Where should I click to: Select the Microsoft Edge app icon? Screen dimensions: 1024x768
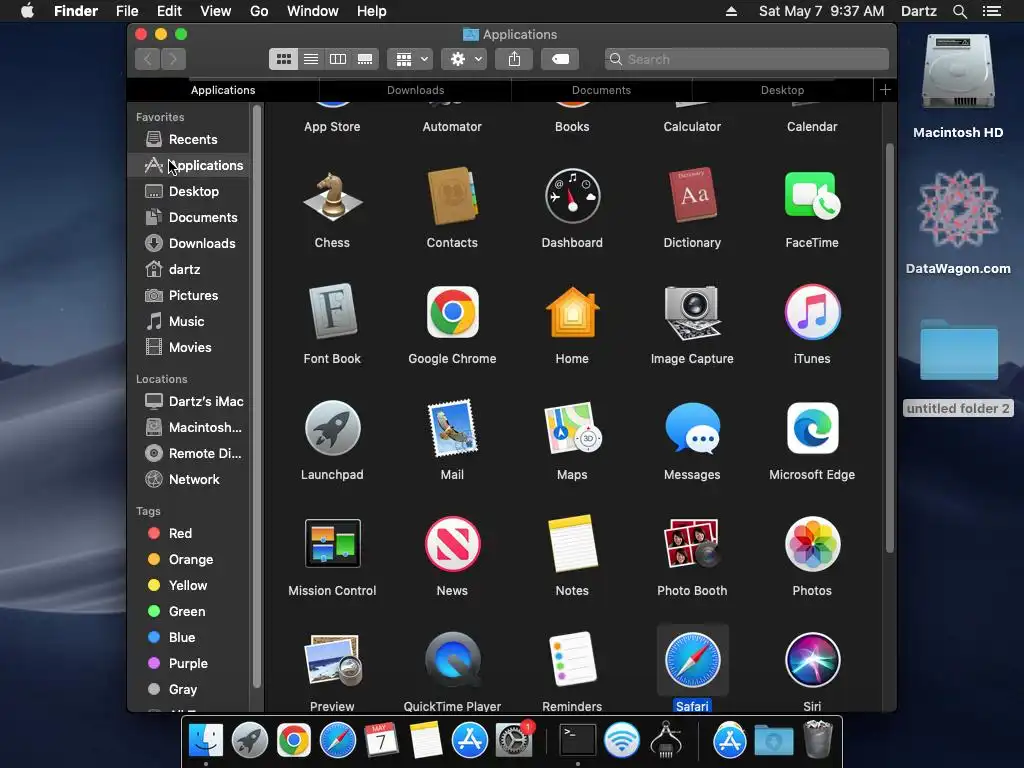pyautogui.click(x=812, y=428)
